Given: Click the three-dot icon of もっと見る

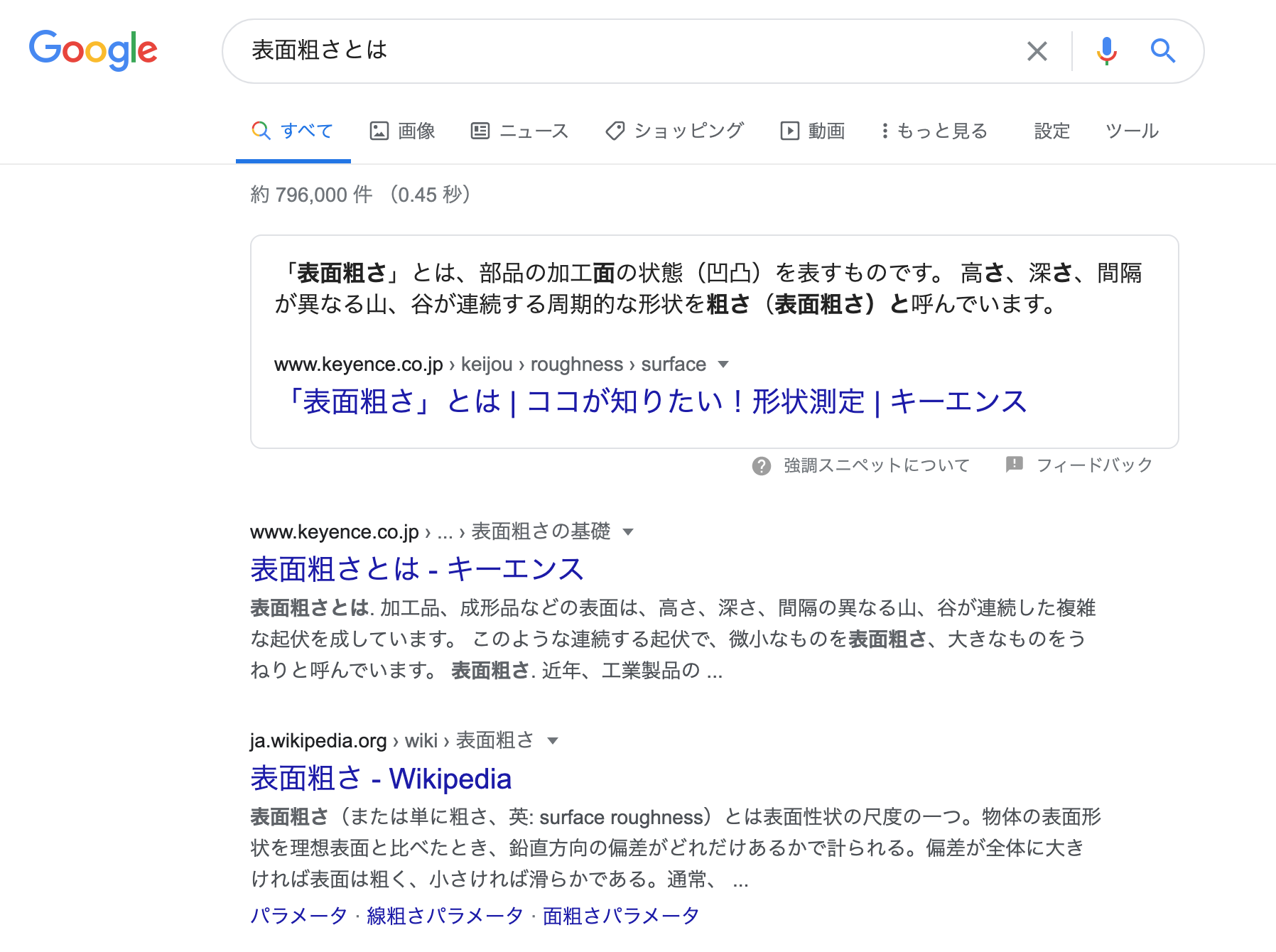Looking at the screenshot, I should click(885, 131).
